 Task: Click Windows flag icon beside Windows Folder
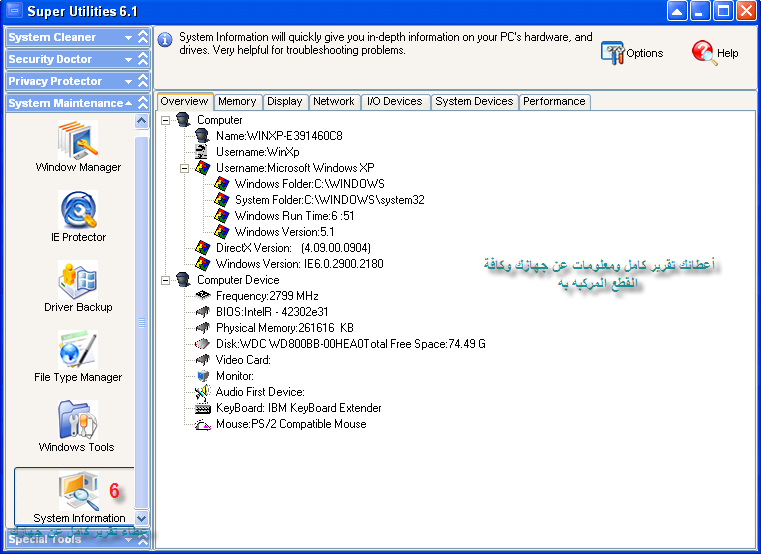(x=221, y=184)
